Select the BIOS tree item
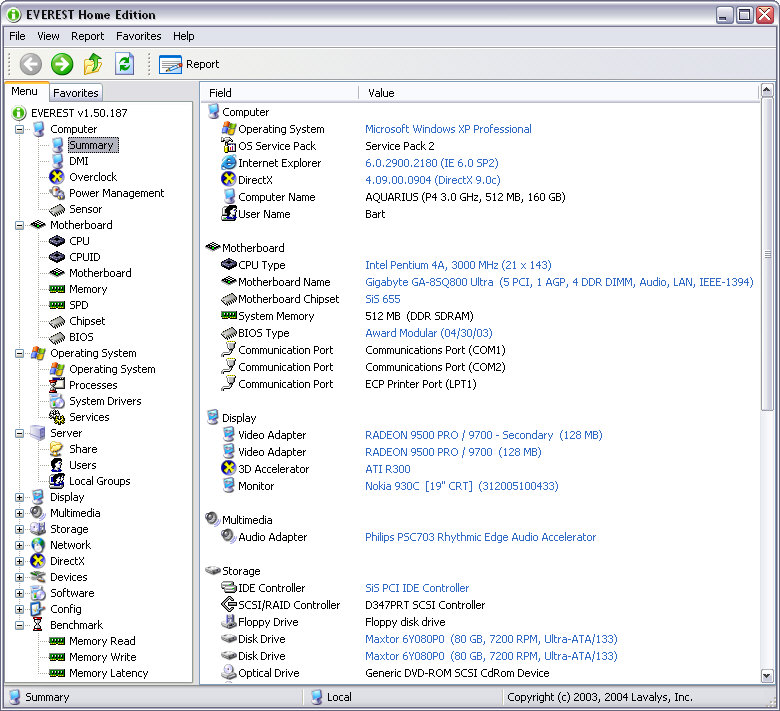The image size is (780, 711). [81, 337]
